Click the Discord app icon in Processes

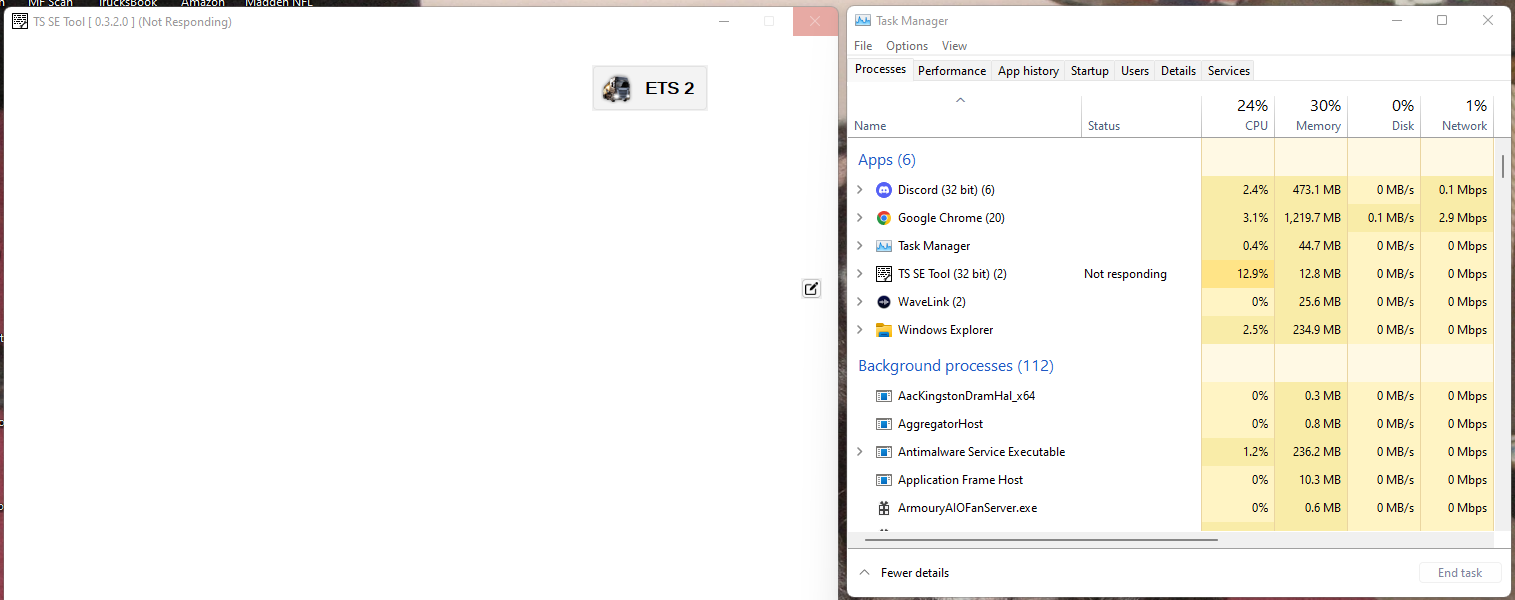pos(883,189)
